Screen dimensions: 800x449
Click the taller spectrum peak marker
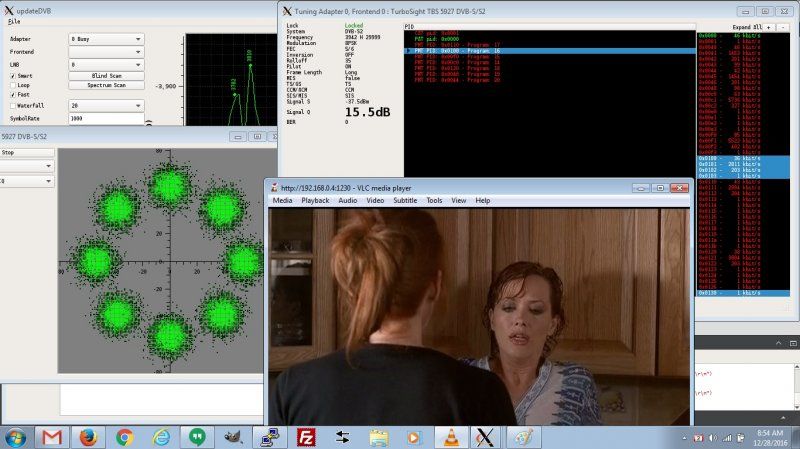coord(249,65)
